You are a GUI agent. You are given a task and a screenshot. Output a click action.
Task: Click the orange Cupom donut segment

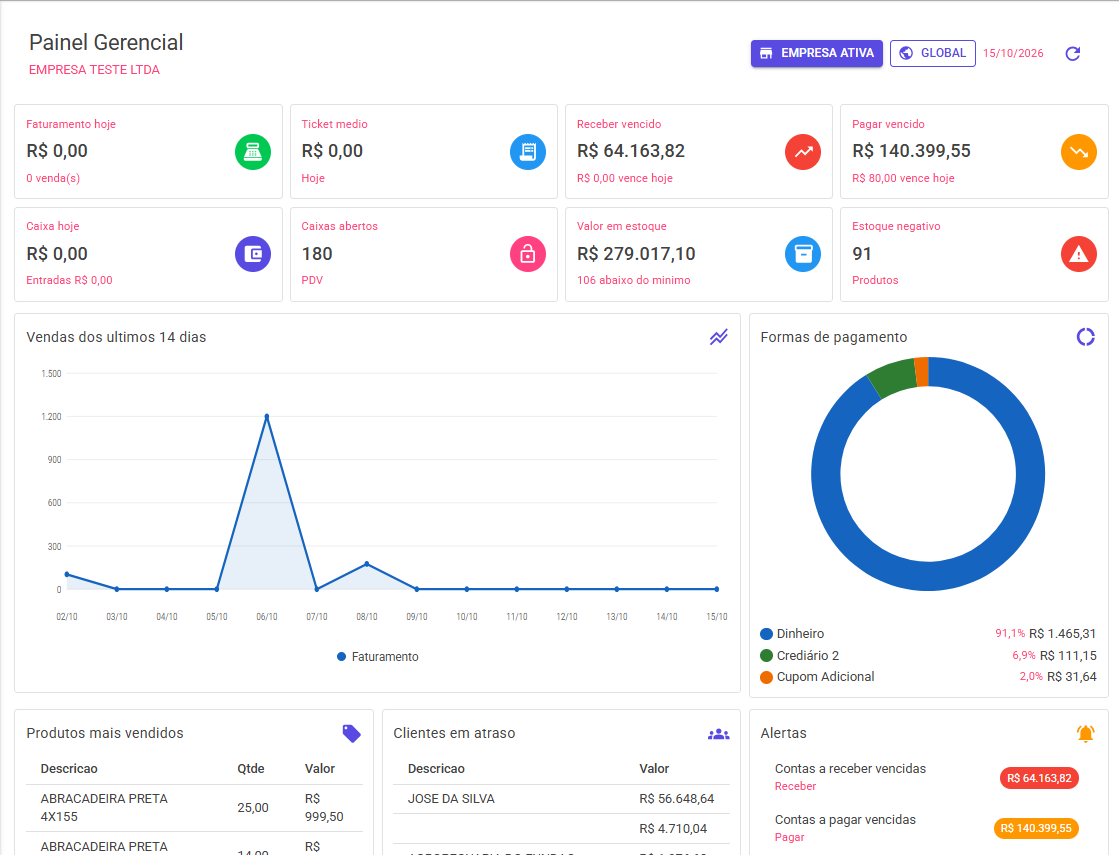pos(921,372)
